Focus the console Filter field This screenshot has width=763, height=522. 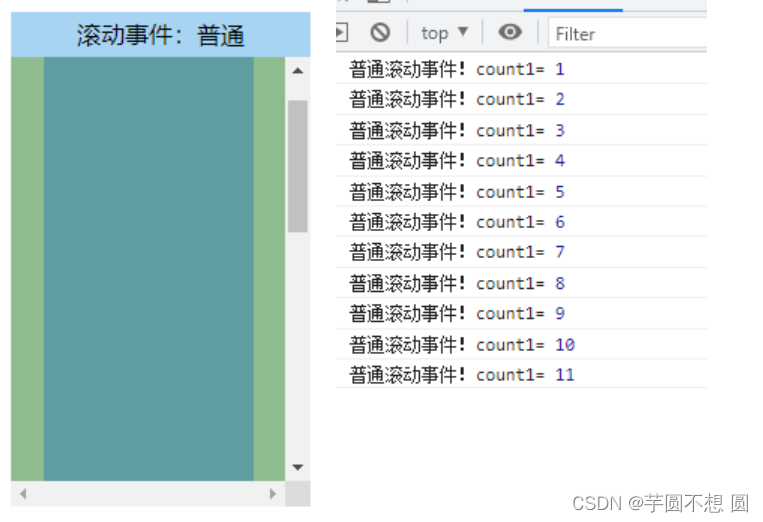[627, 34]
